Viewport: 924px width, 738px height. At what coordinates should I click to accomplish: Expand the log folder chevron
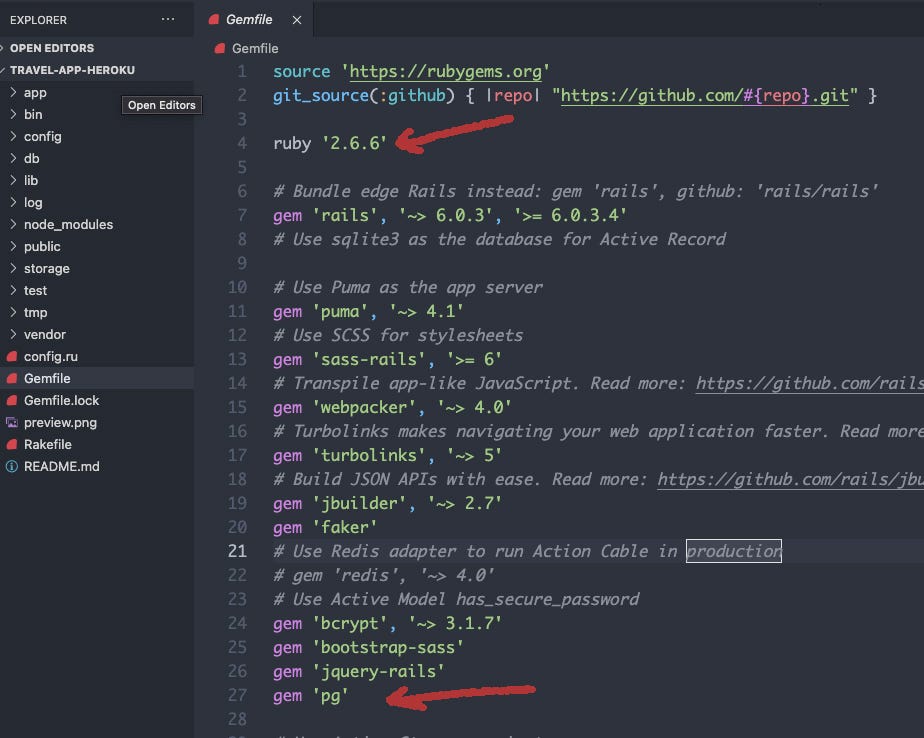13,202
